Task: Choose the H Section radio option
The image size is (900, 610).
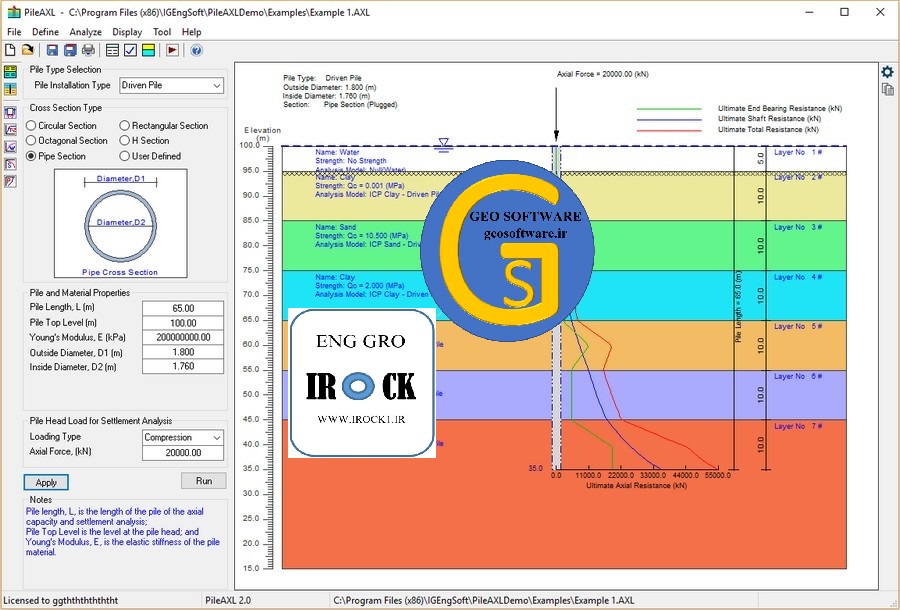Action: pyautogui.click(x=125, y=141)
